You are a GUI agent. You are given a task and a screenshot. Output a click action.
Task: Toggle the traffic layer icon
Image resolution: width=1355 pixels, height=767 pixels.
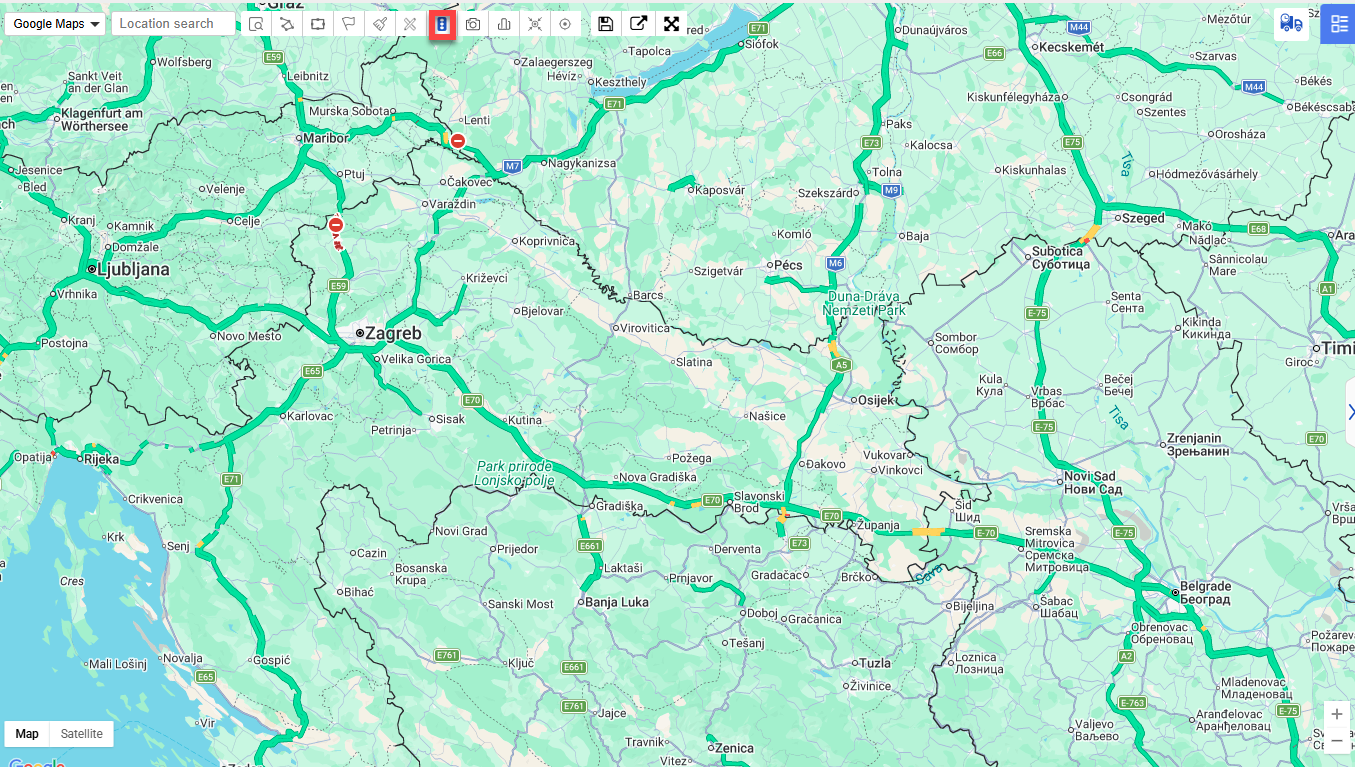(x=442, y=24)
